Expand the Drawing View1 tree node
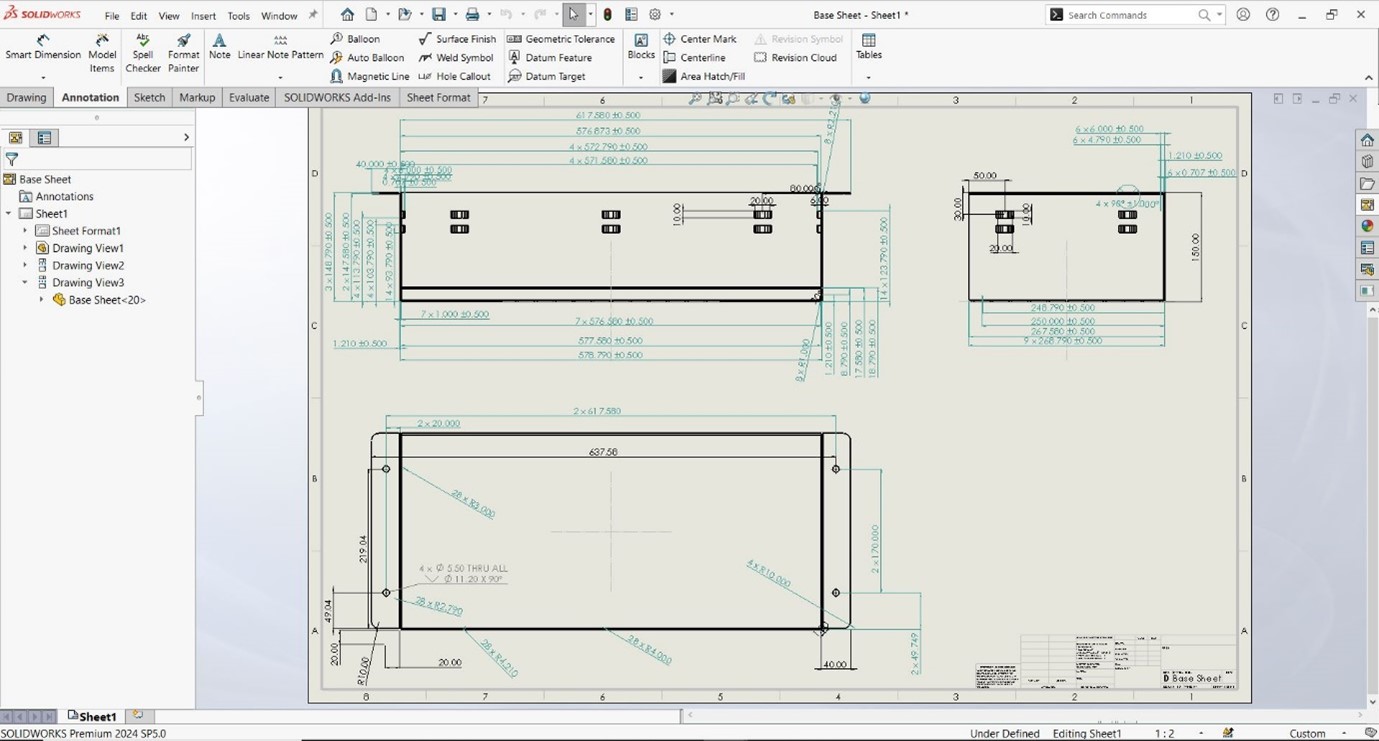Viewport: 1379px width, 741px height. (x=25, y=248)
